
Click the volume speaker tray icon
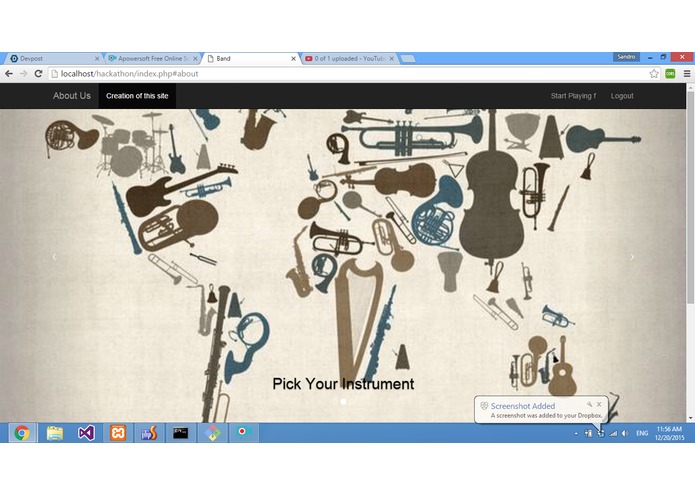click(x=625, y=433)
